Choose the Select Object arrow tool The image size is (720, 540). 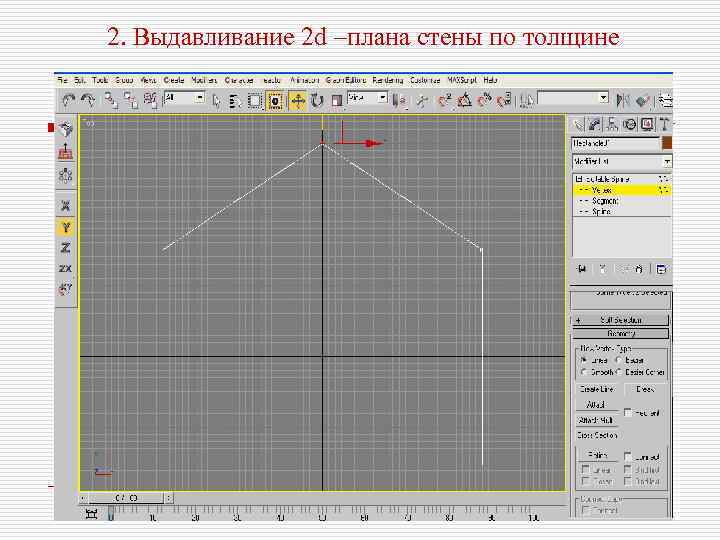216,101
